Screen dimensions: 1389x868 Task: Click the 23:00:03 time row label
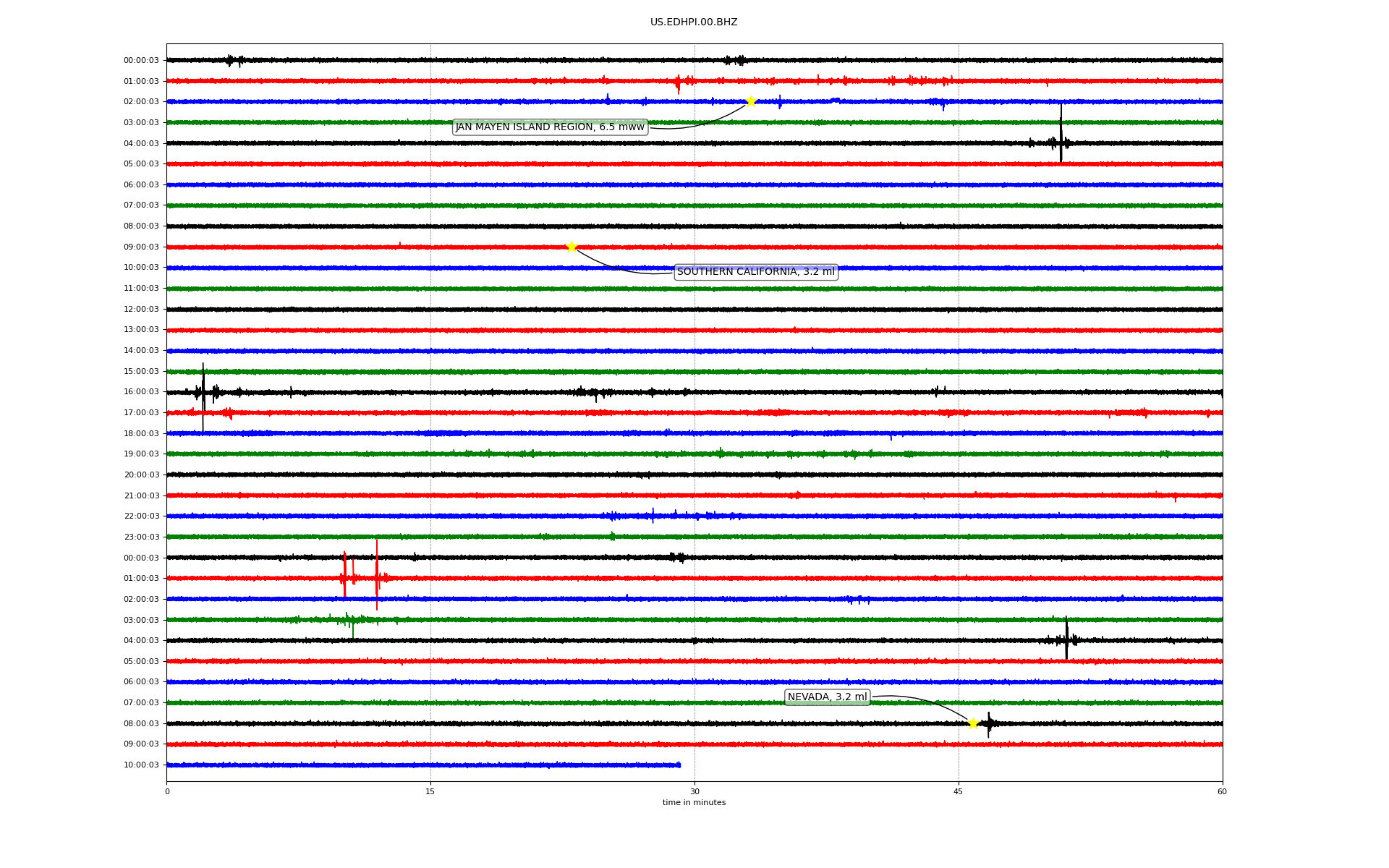pyautogui.click(x=141, y=537)
